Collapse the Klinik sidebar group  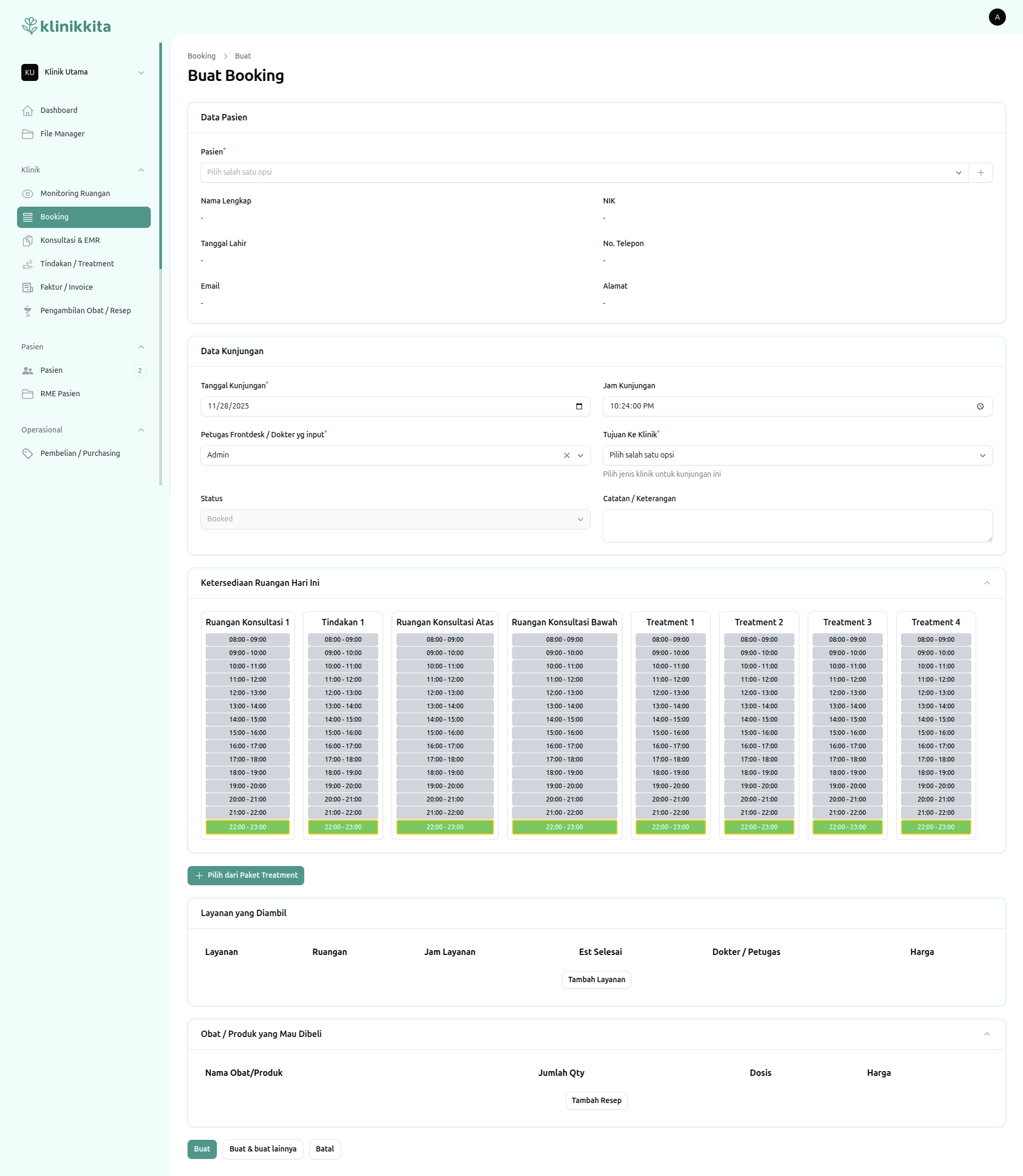pyautogui.click(x=141, y=170)
